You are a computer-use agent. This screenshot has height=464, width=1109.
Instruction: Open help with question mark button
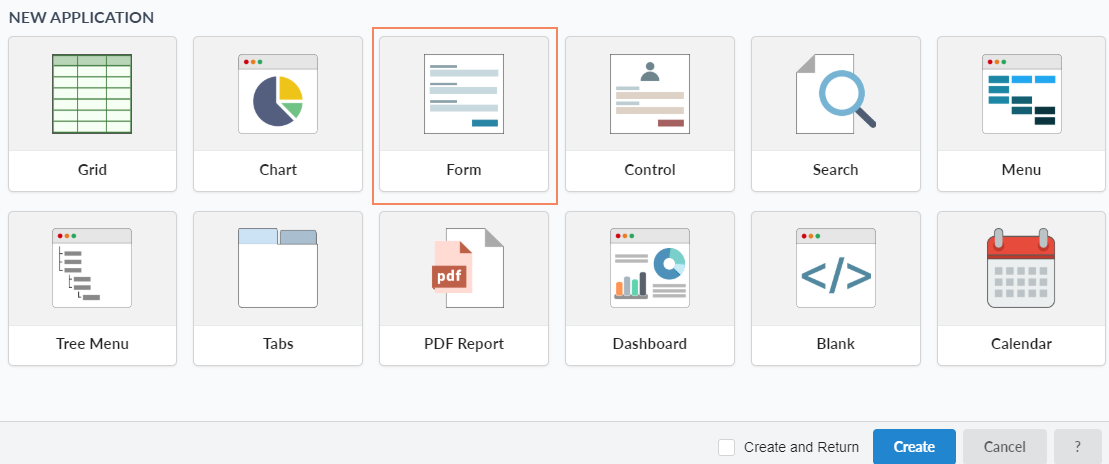click(1077, 447)
